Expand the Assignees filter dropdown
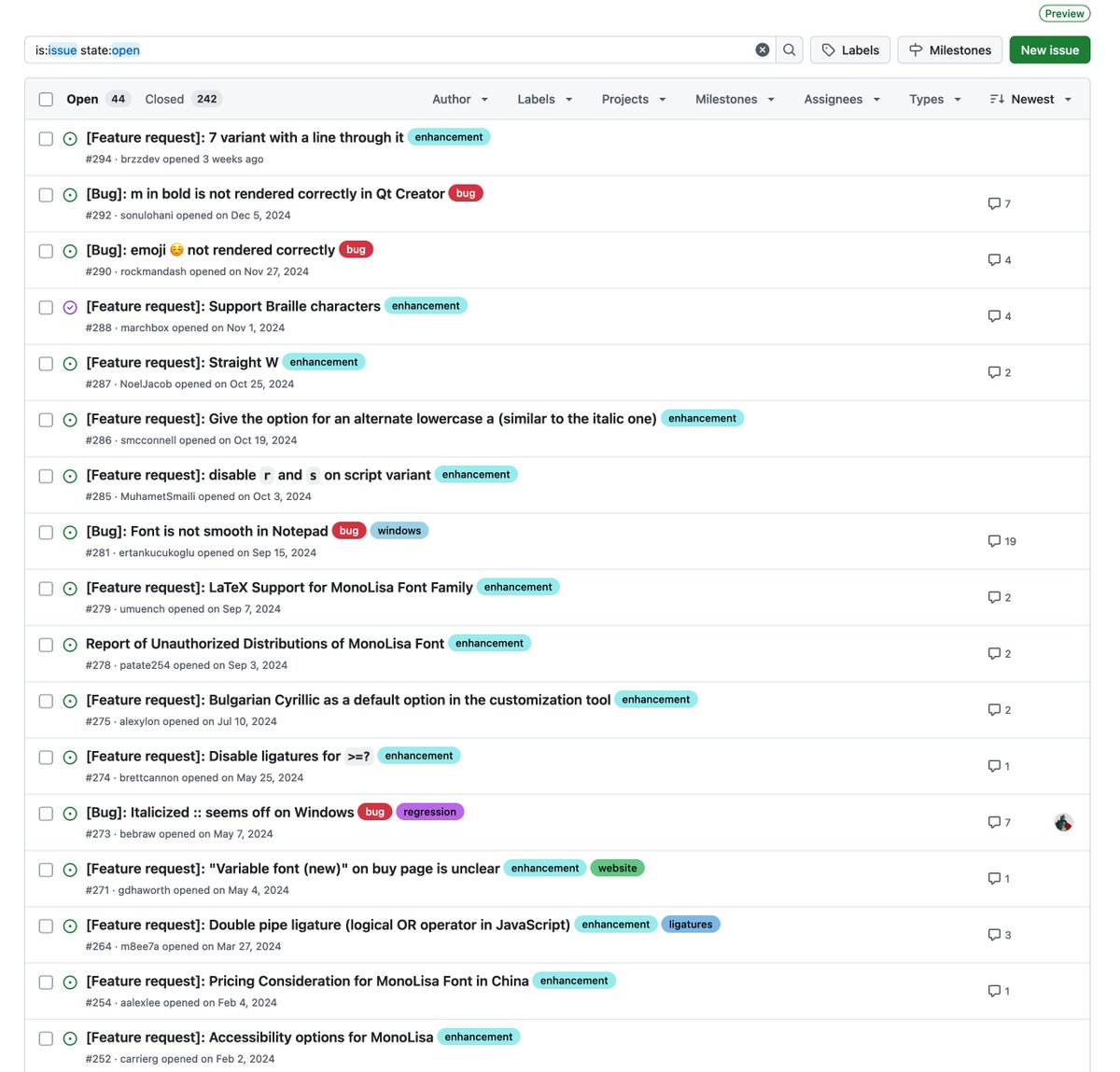The width and height of the screenshot is (1120, 1072). pyautogui.click(x=841, y=99)
